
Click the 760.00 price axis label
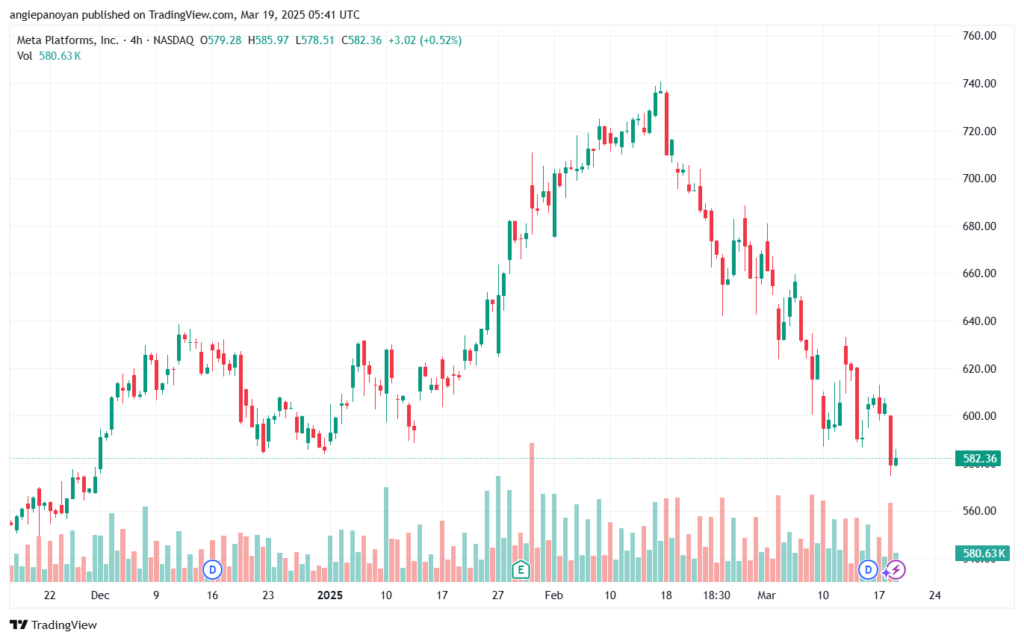[979, 36]
